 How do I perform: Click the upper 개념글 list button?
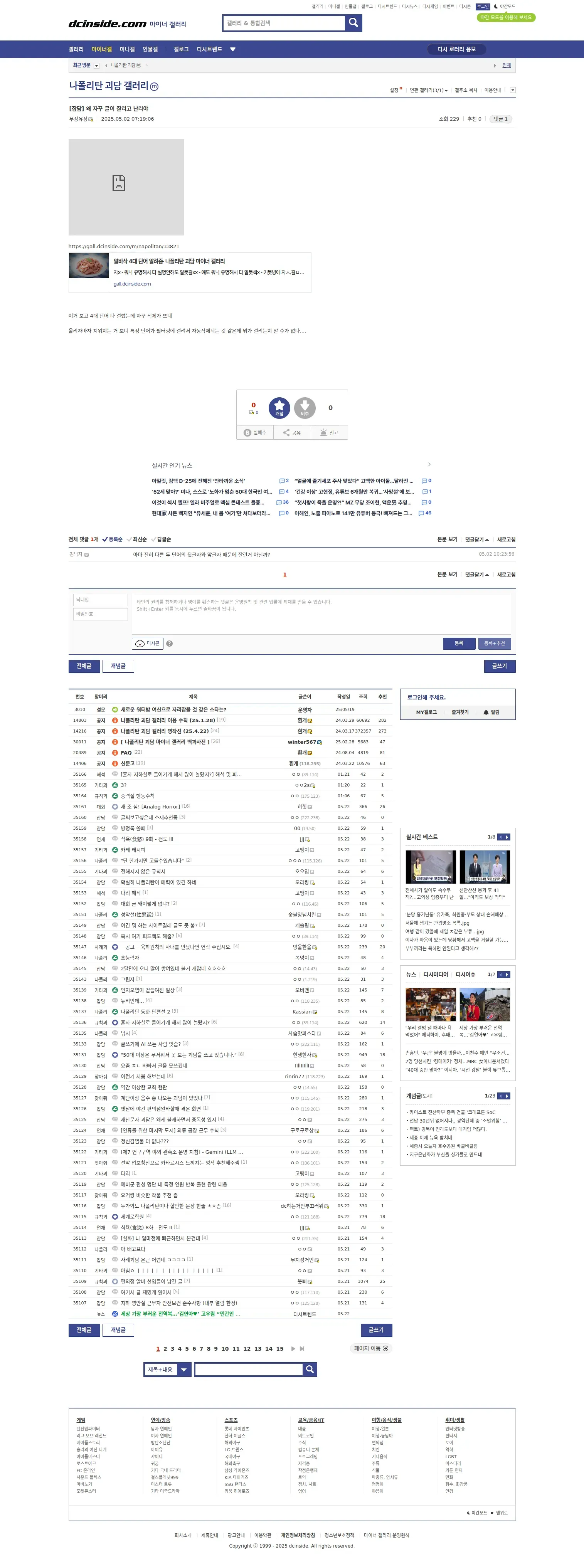pyautogui.click(x=118, y=666)
